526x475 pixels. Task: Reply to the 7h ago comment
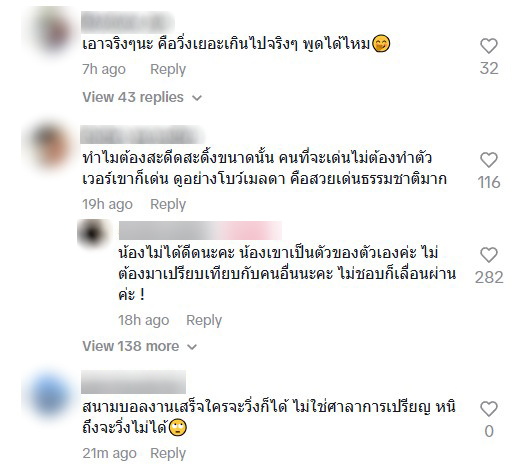tap(168, 69)
